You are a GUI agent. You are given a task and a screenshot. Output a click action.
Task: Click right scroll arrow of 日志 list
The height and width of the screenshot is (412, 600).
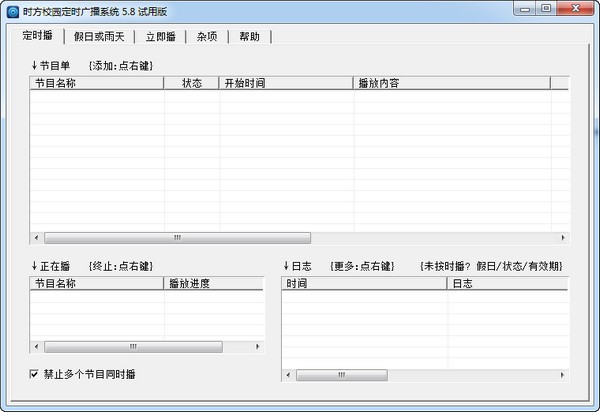pos(562,375)
